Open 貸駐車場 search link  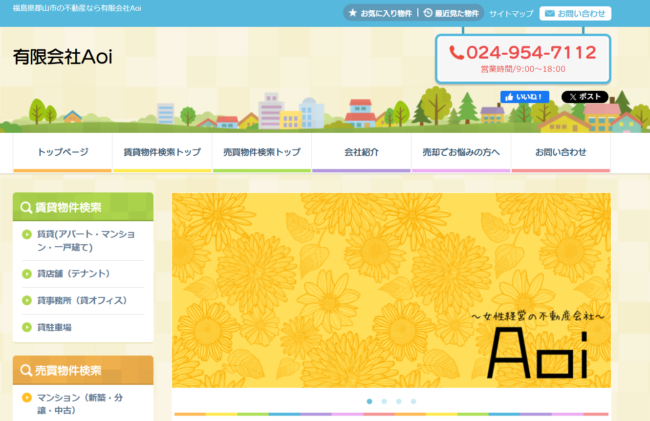54,327
